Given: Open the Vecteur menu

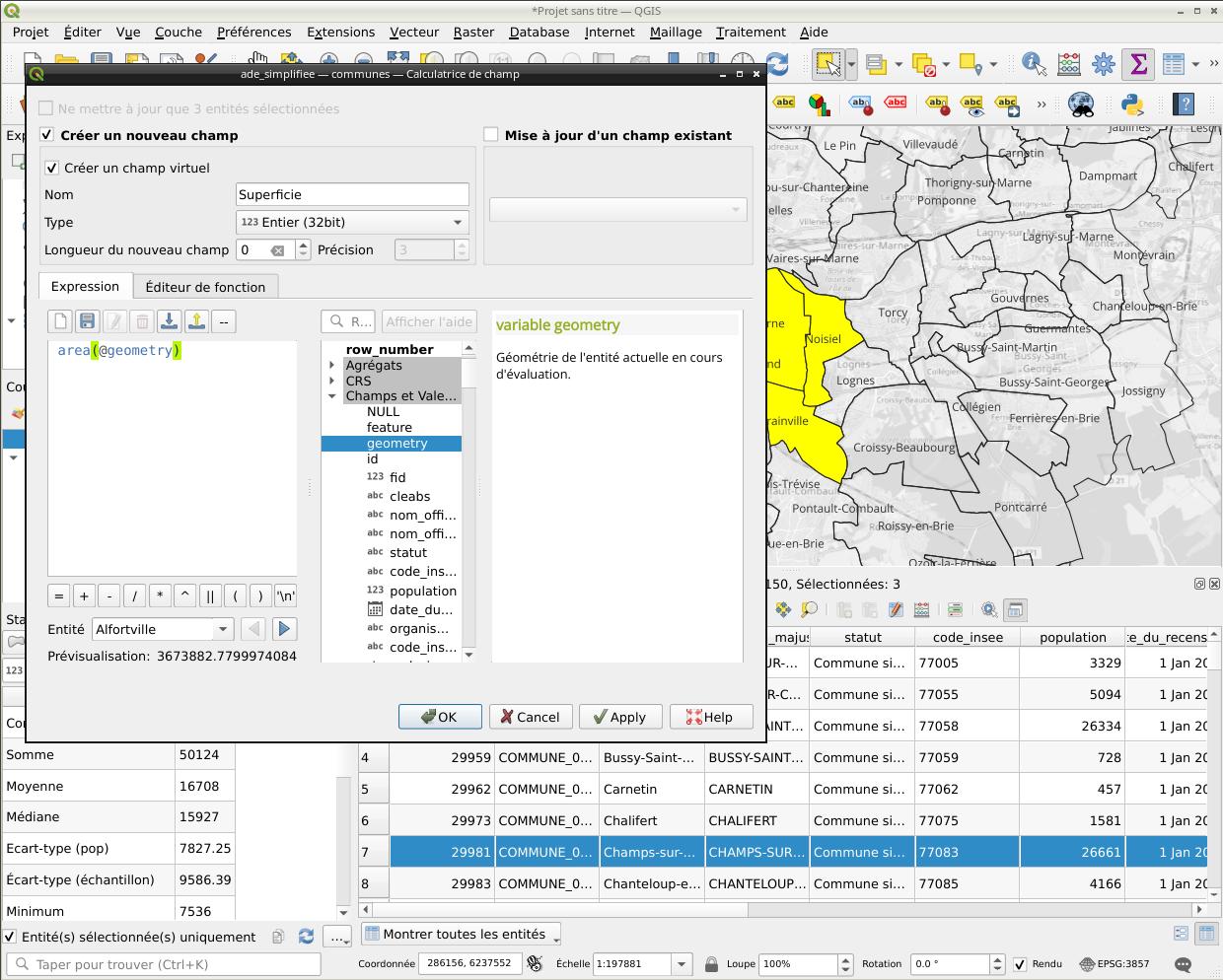Looking at the screenshot, I should pos(413,32).
